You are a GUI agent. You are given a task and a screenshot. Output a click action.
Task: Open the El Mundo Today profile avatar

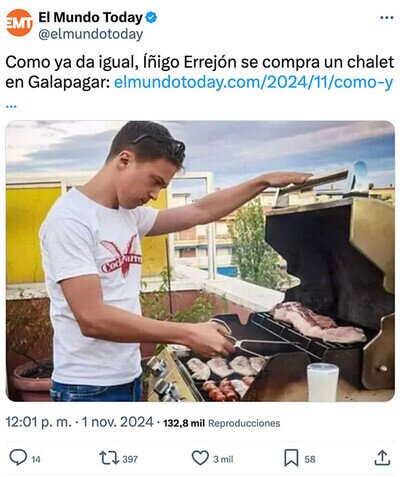click(x=19, y=23)
